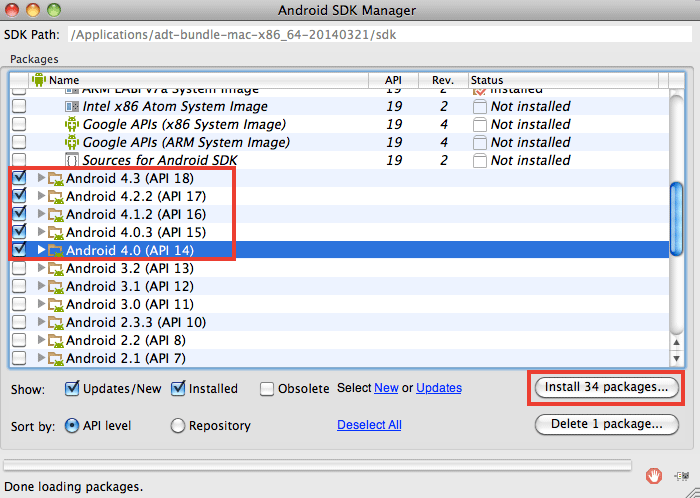This screenshot has width=700, height=498.
Task: Click the Android 2.2 folder icon
Action: (x=56, y=341)
